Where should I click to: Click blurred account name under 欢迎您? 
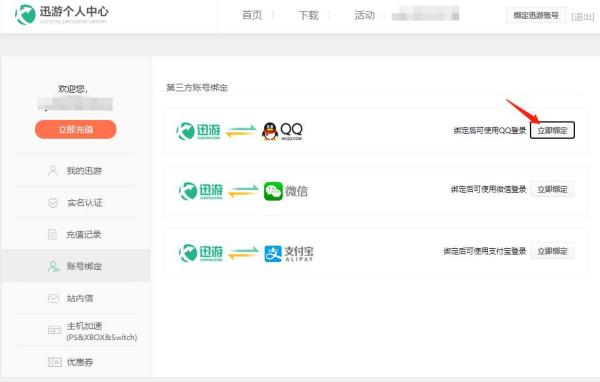coord(75,104)
